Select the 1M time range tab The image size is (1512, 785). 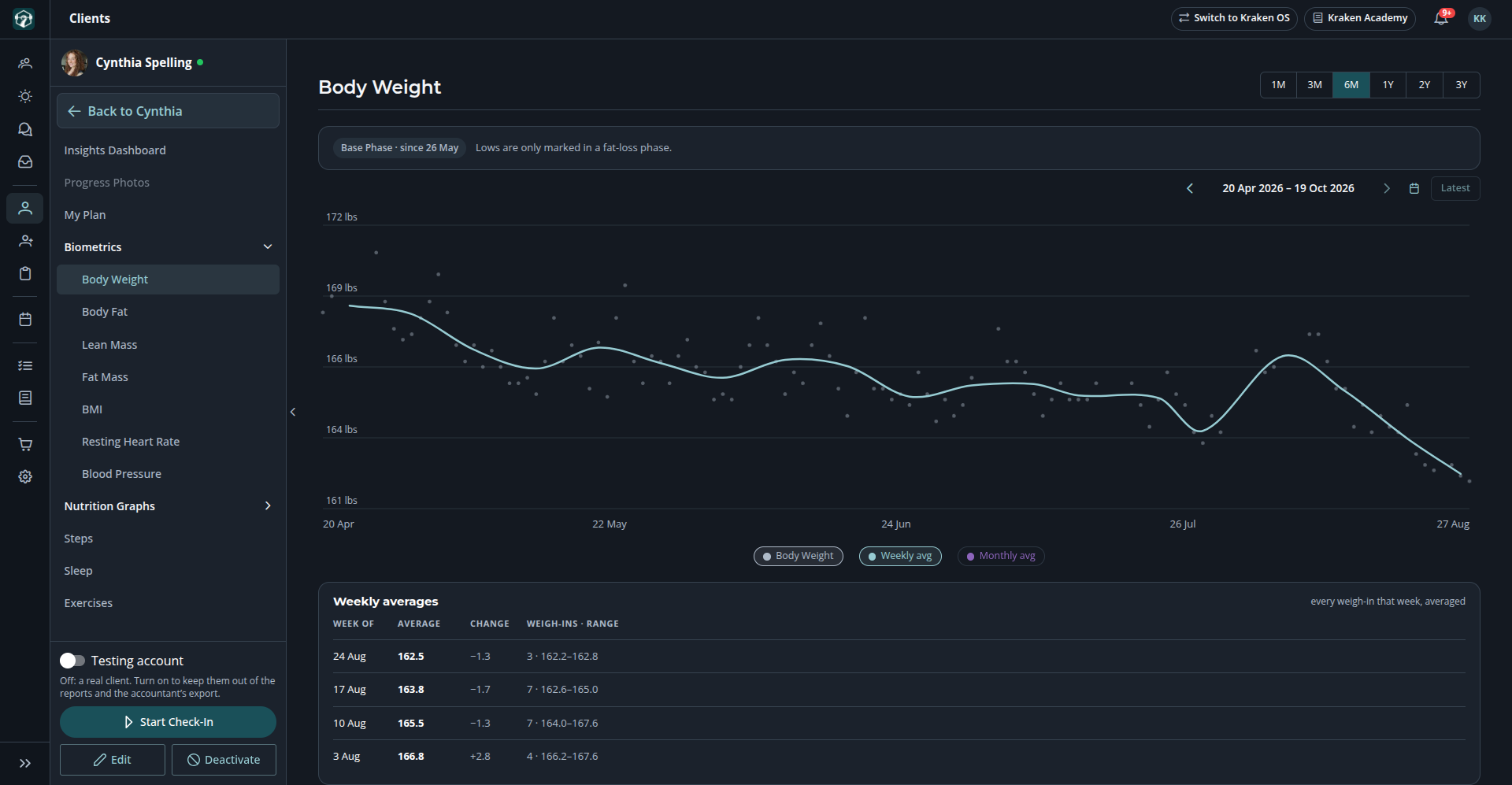pyautogui.click(x=1278, y=85)
